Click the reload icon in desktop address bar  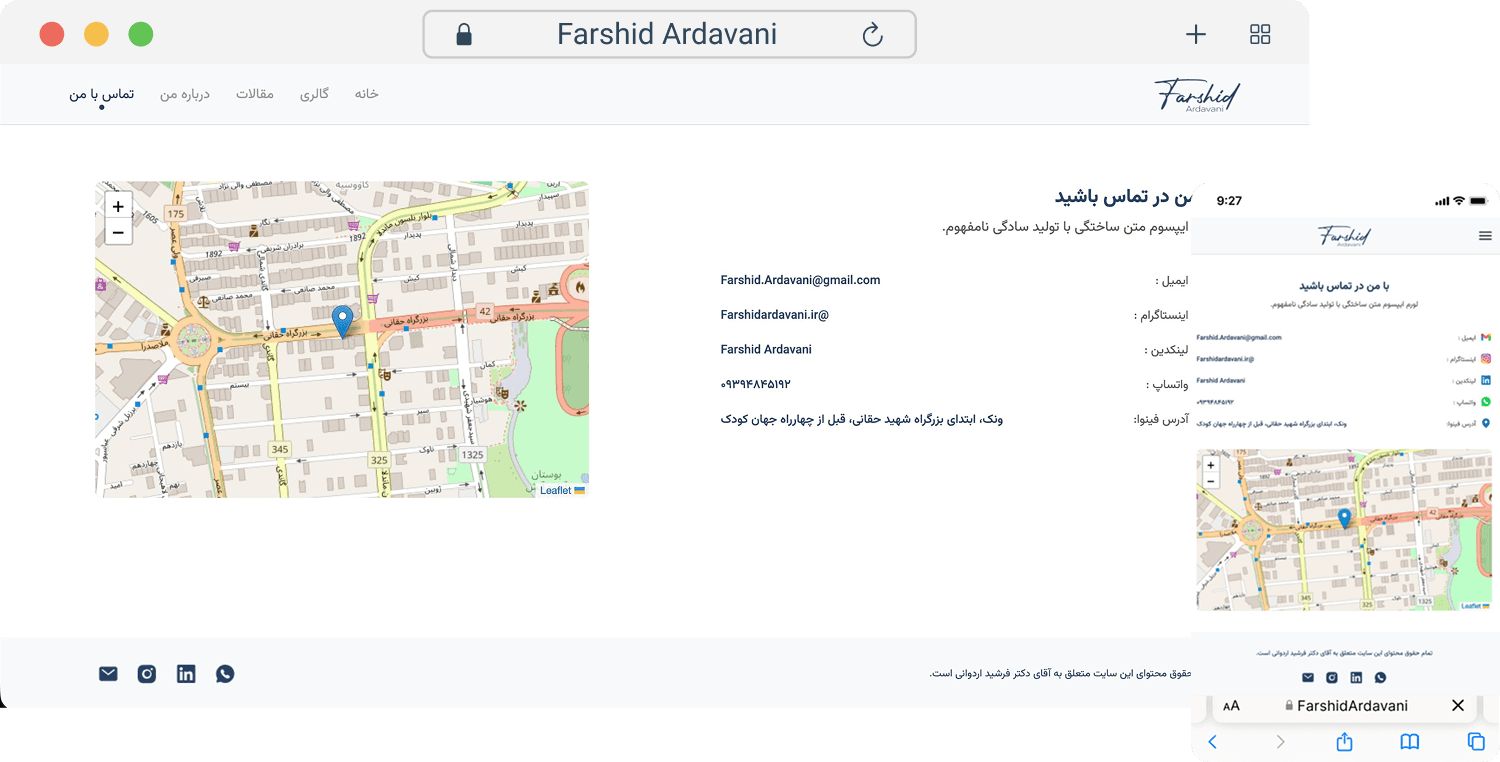(x=872, y=35)
